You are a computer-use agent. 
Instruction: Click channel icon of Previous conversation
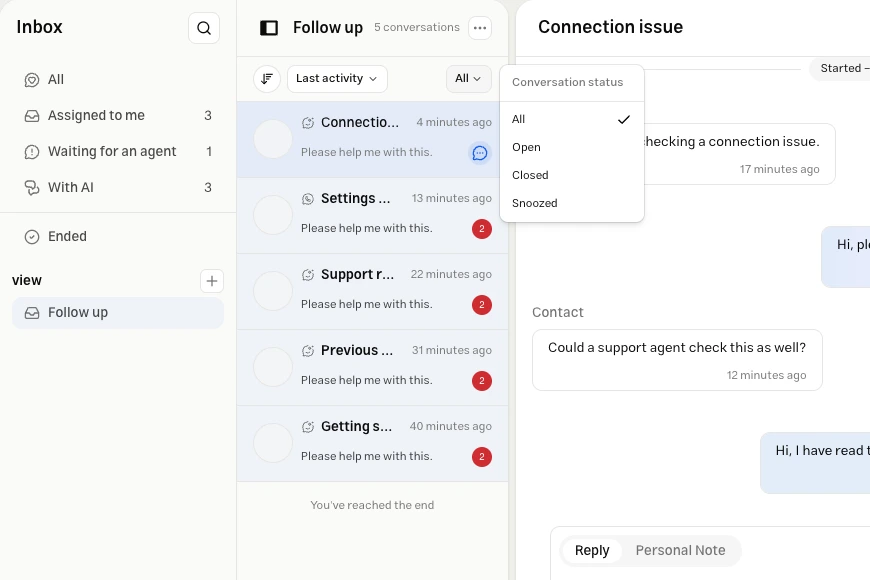[x=308, y=351]
